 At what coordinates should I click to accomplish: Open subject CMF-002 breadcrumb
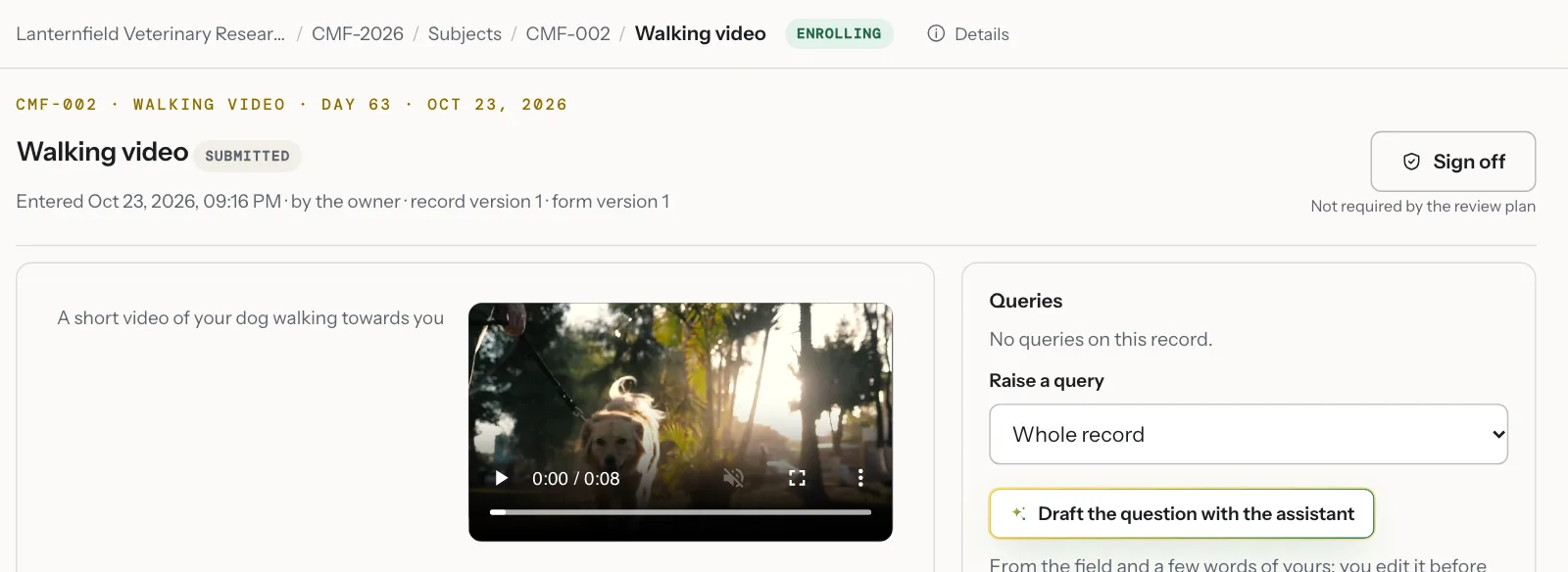coord(568,34)
